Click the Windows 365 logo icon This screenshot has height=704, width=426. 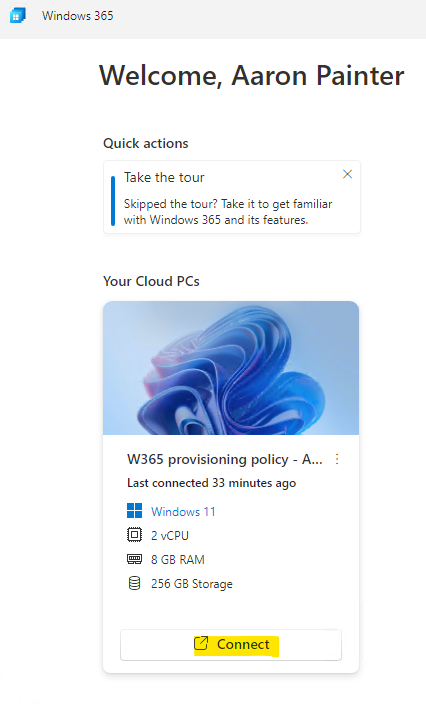coord(17,16)
